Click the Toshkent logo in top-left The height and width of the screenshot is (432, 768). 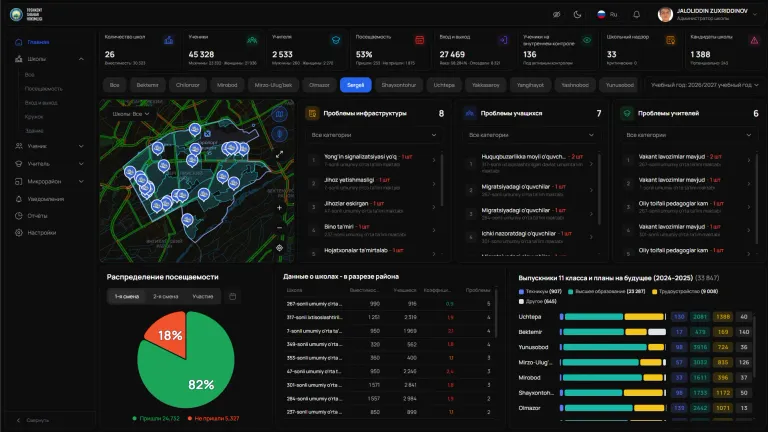pyautogui.click(x=26, y=15)
